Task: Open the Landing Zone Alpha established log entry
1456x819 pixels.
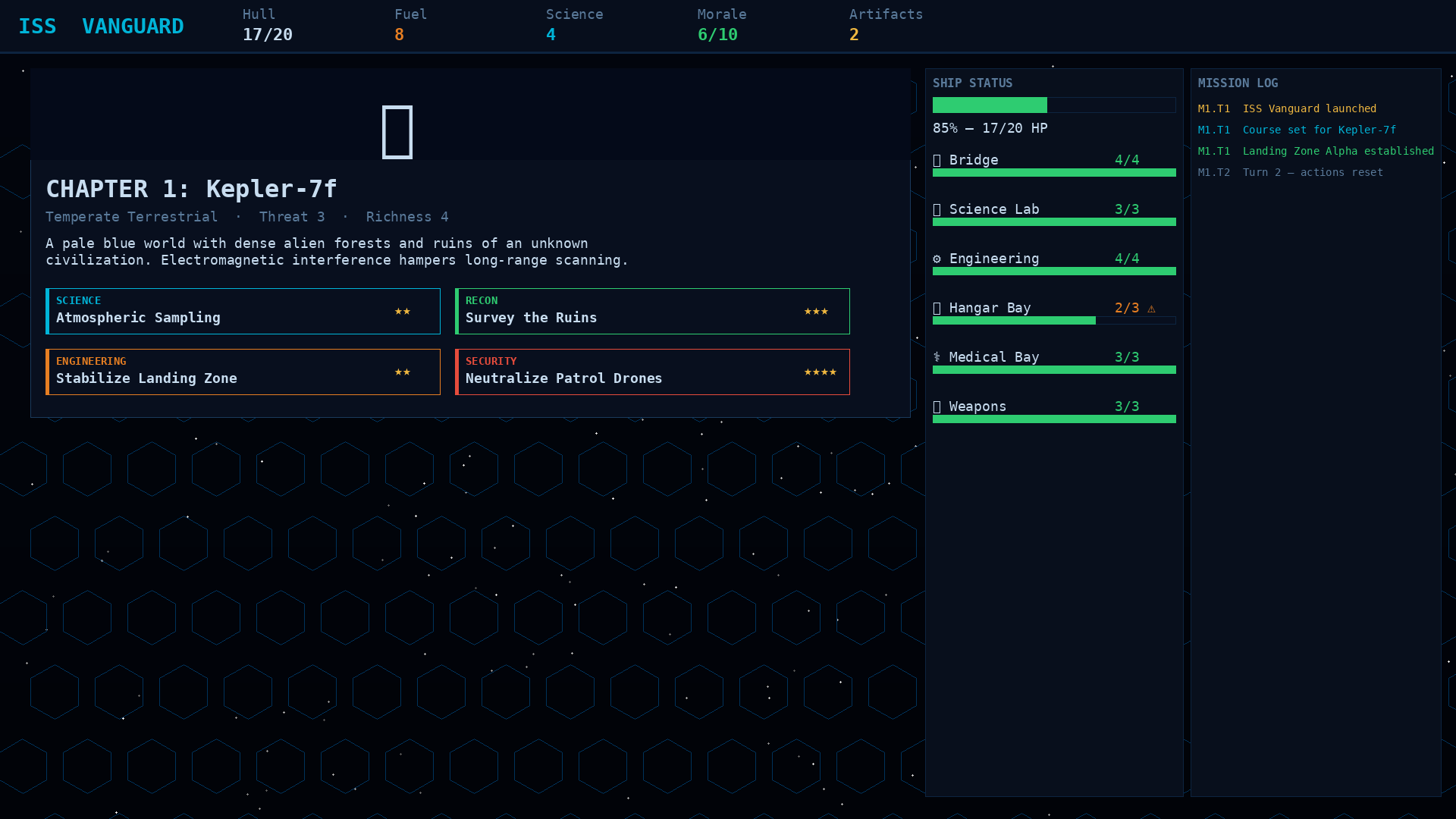Action: point(1316,151)
